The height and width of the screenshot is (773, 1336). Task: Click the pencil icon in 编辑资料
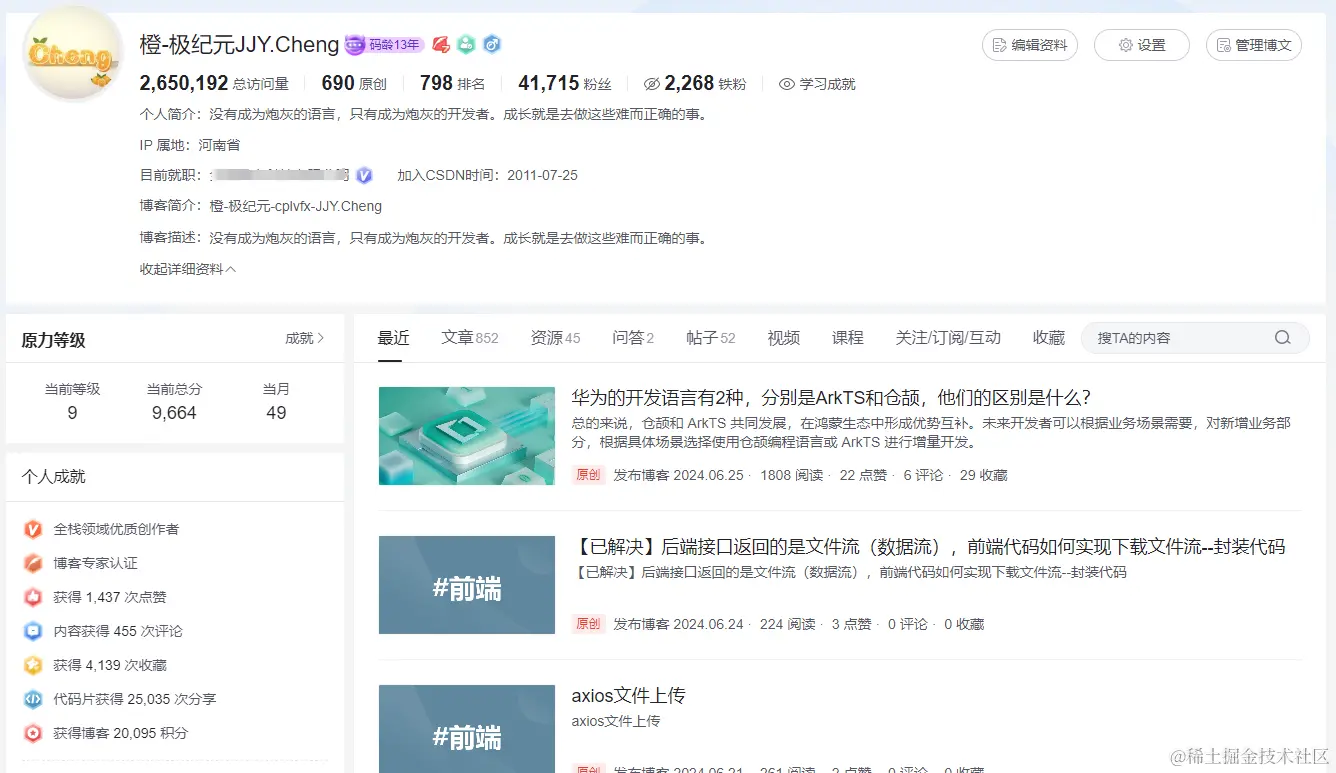click(999, 45)
